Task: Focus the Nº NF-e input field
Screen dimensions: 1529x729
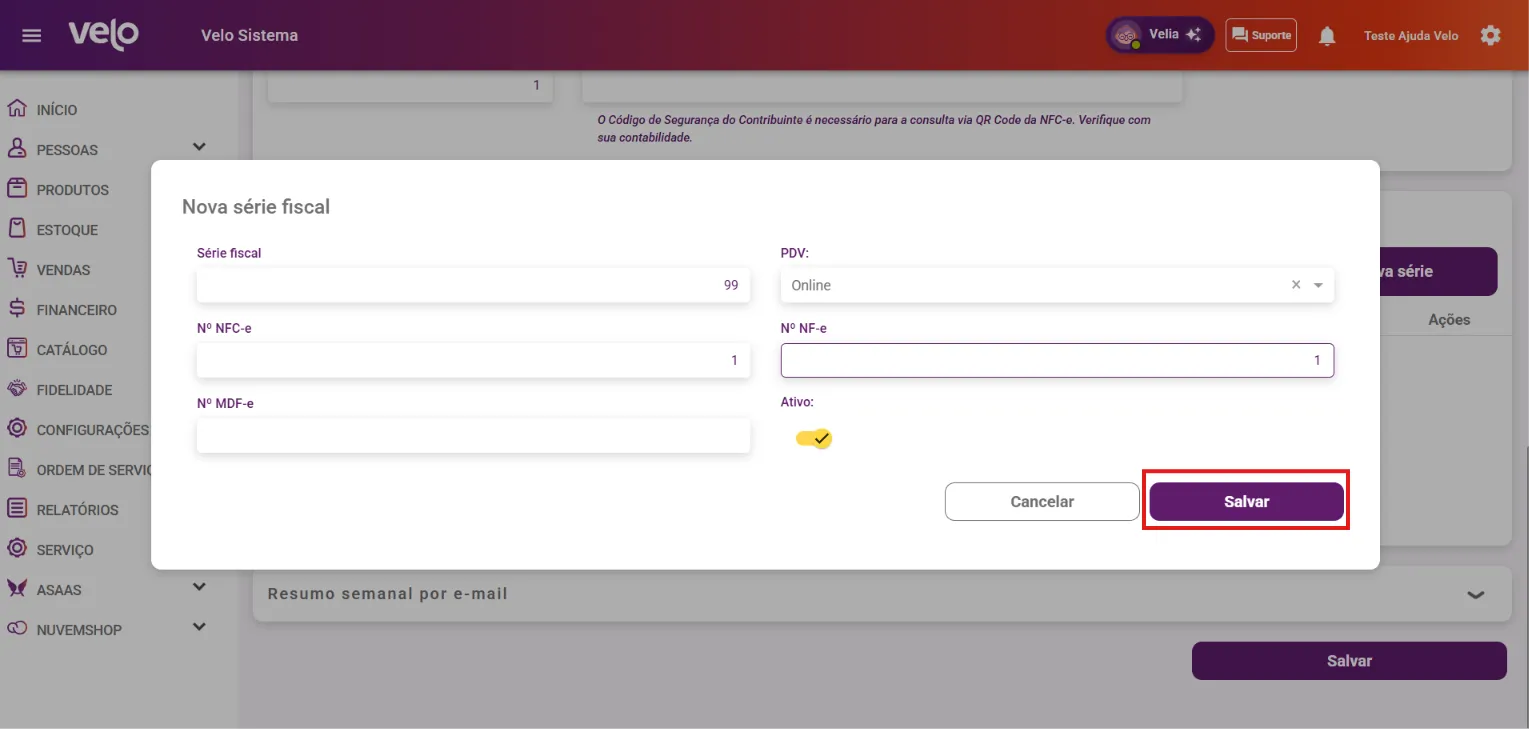Action: pos(1057,360)
